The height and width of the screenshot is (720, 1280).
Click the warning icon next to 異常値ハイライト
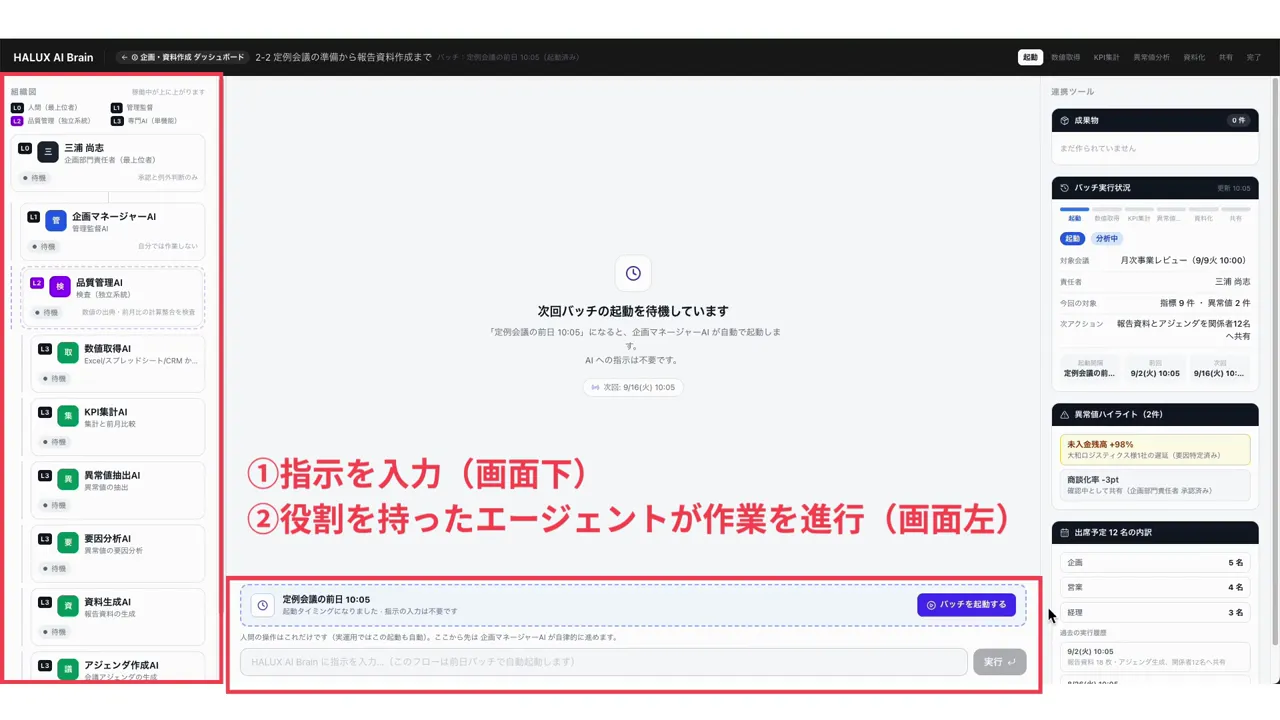[1065, 414]
